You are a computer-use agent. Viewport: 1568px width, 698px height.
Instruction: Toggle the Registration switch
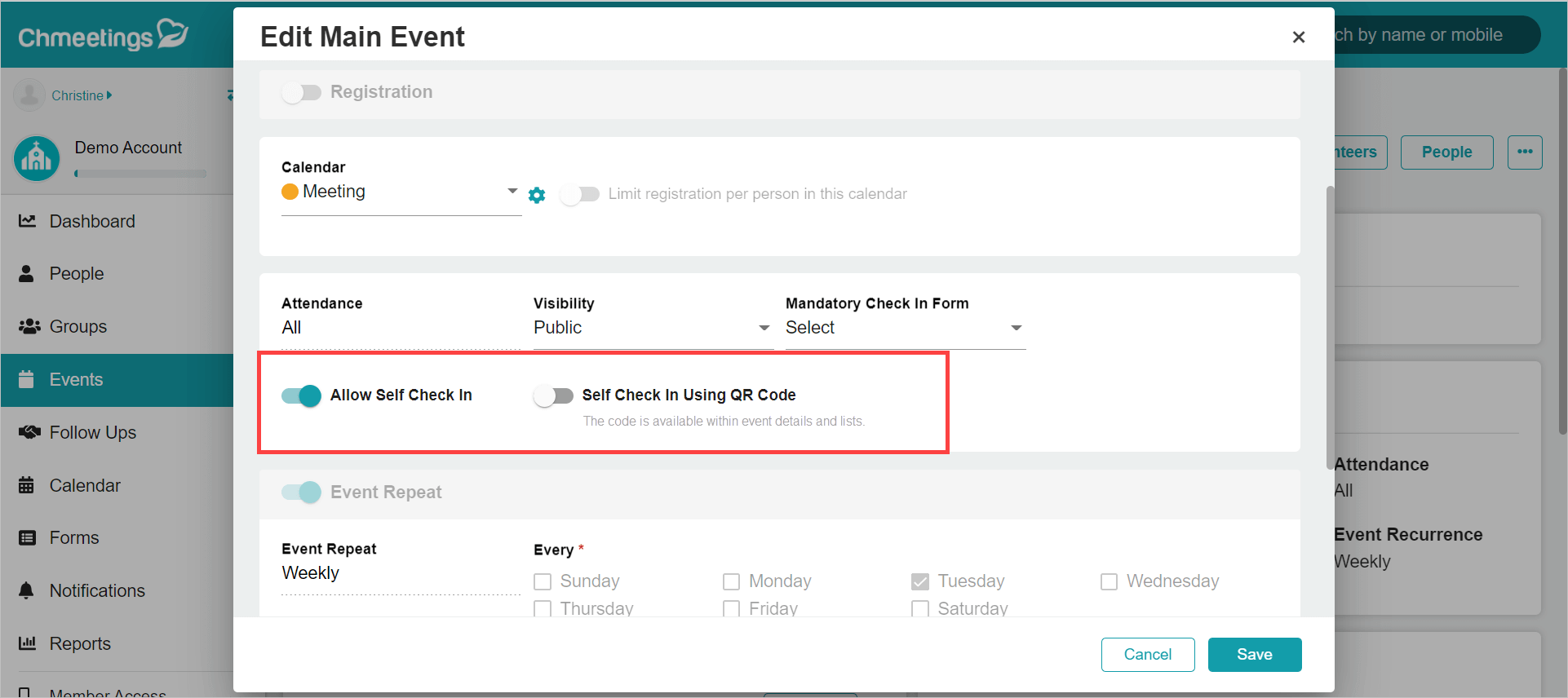(x=301, y=92)
